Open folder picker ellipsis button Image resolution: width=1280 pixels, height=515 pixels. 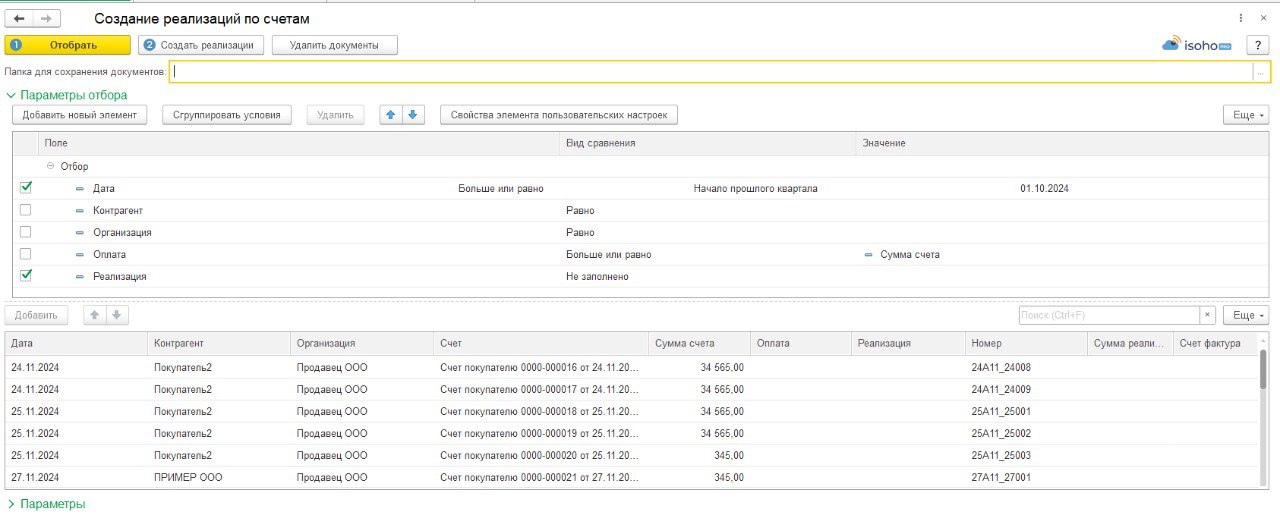click(x=1260, y=72)
